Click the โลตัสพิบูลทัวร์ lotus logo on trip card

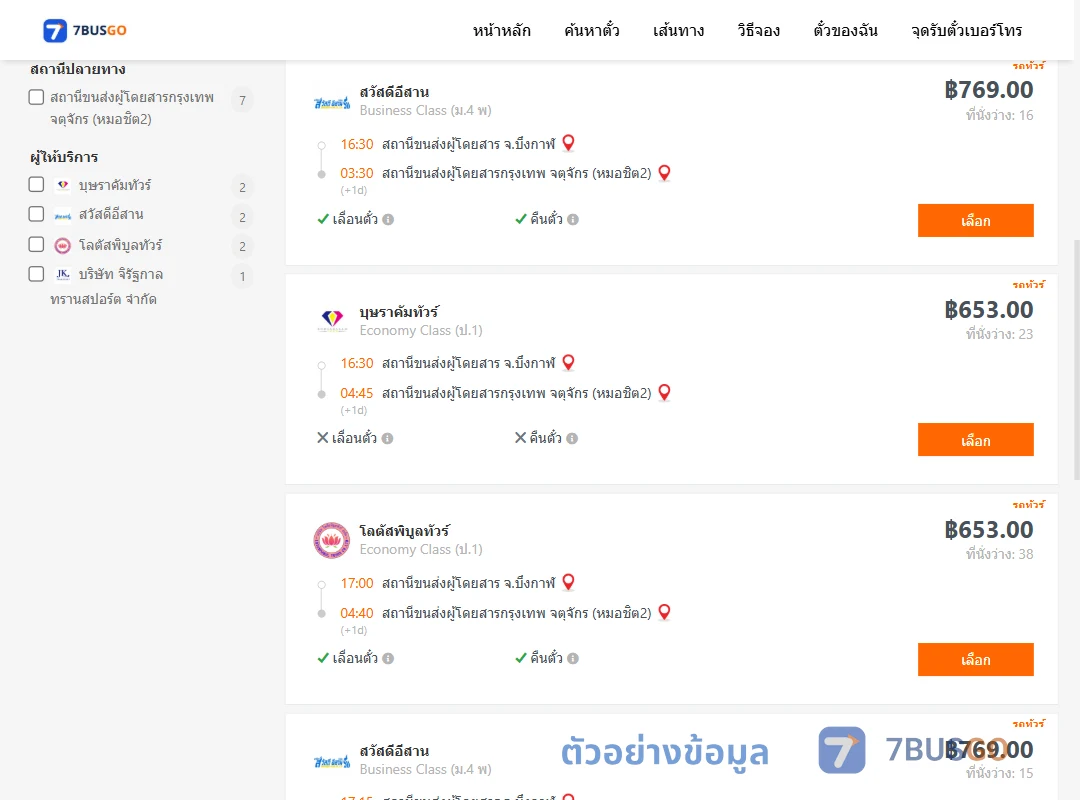tap(332, 540)
